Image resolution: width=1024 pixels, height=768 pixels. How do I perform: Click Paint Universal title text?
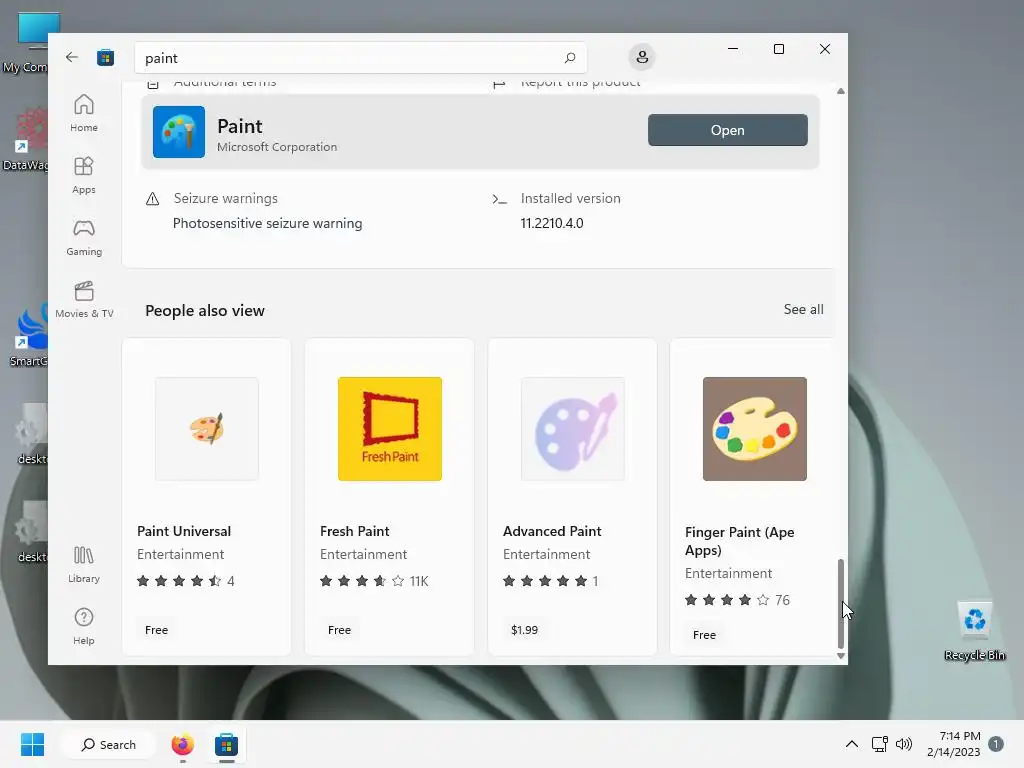184,531
